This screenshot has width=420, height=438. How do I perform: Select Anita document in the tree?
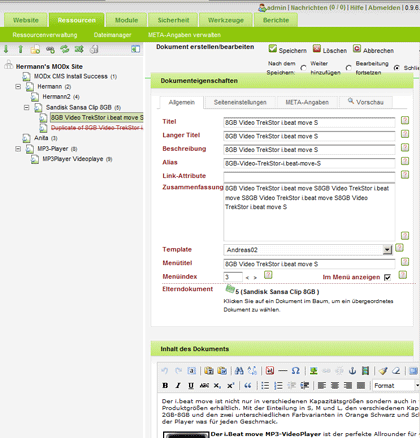click(41, 138)
